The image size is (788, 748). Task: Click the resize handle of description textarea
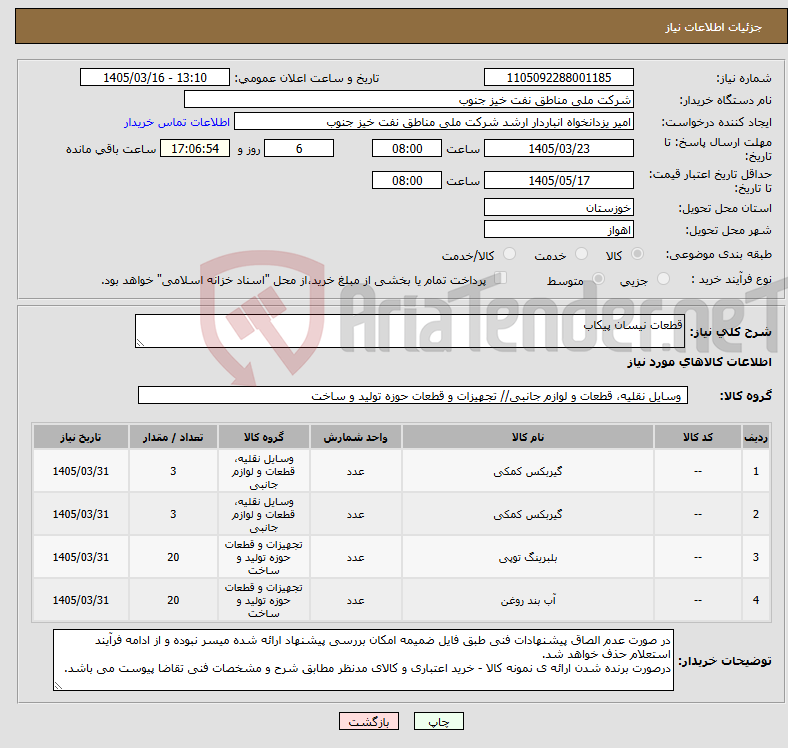coord(140,343)
